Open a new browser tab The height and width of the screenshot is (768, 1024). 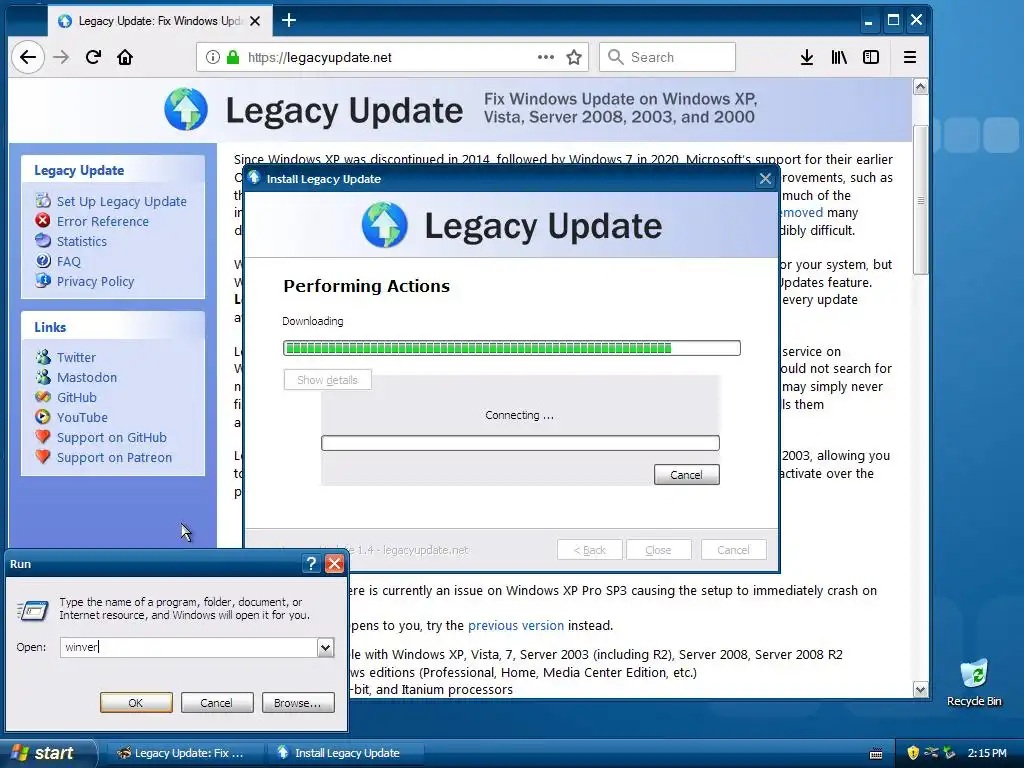point(289,21)
